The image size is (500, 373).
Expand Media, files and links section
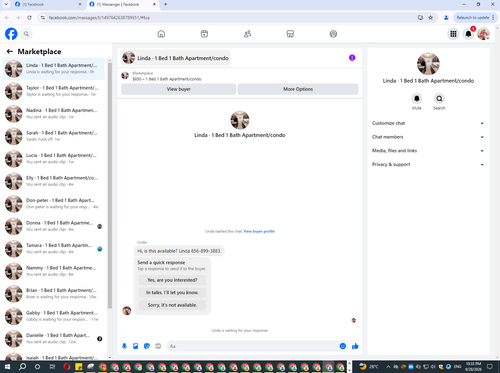pos(428,151)
